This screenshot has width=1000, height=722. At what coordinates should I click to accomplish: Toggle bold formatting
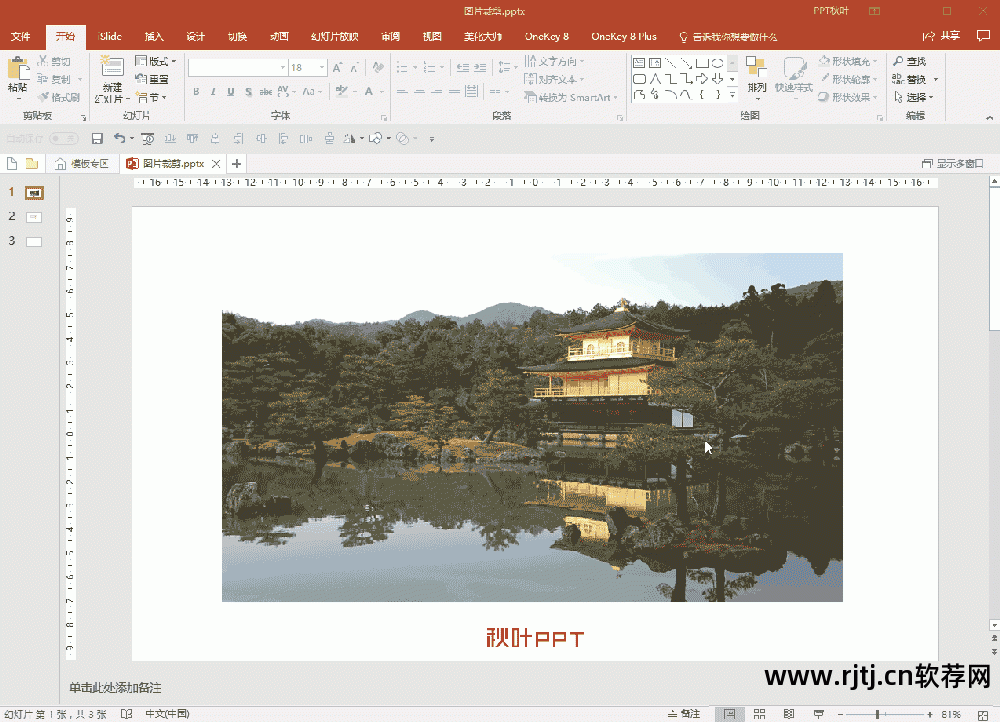point(196,92)
